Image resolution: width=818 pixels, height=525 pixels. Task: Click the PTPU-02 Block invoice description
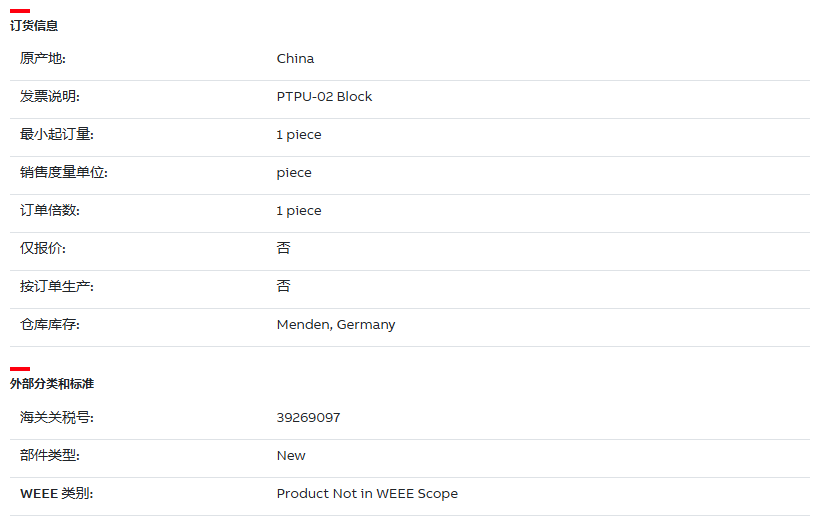(x=324, y=97)
